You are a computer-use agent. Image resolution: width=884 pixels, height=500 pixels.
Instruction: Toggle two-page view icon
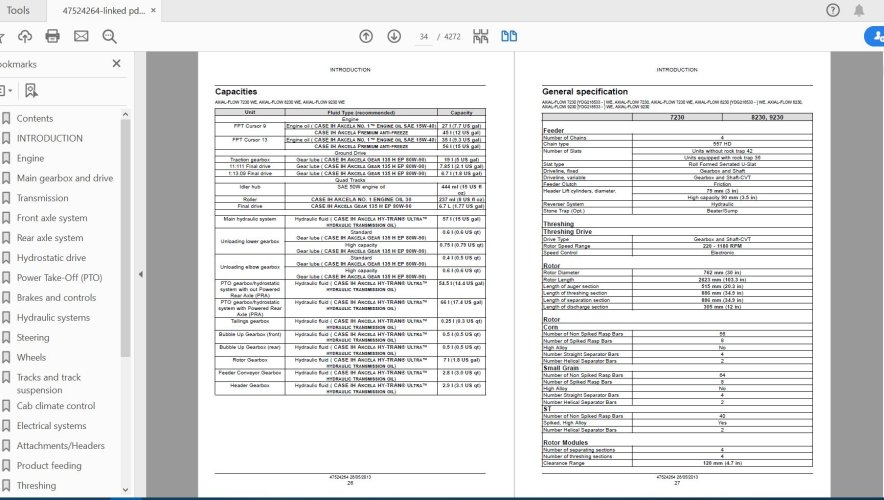[509, 37]
